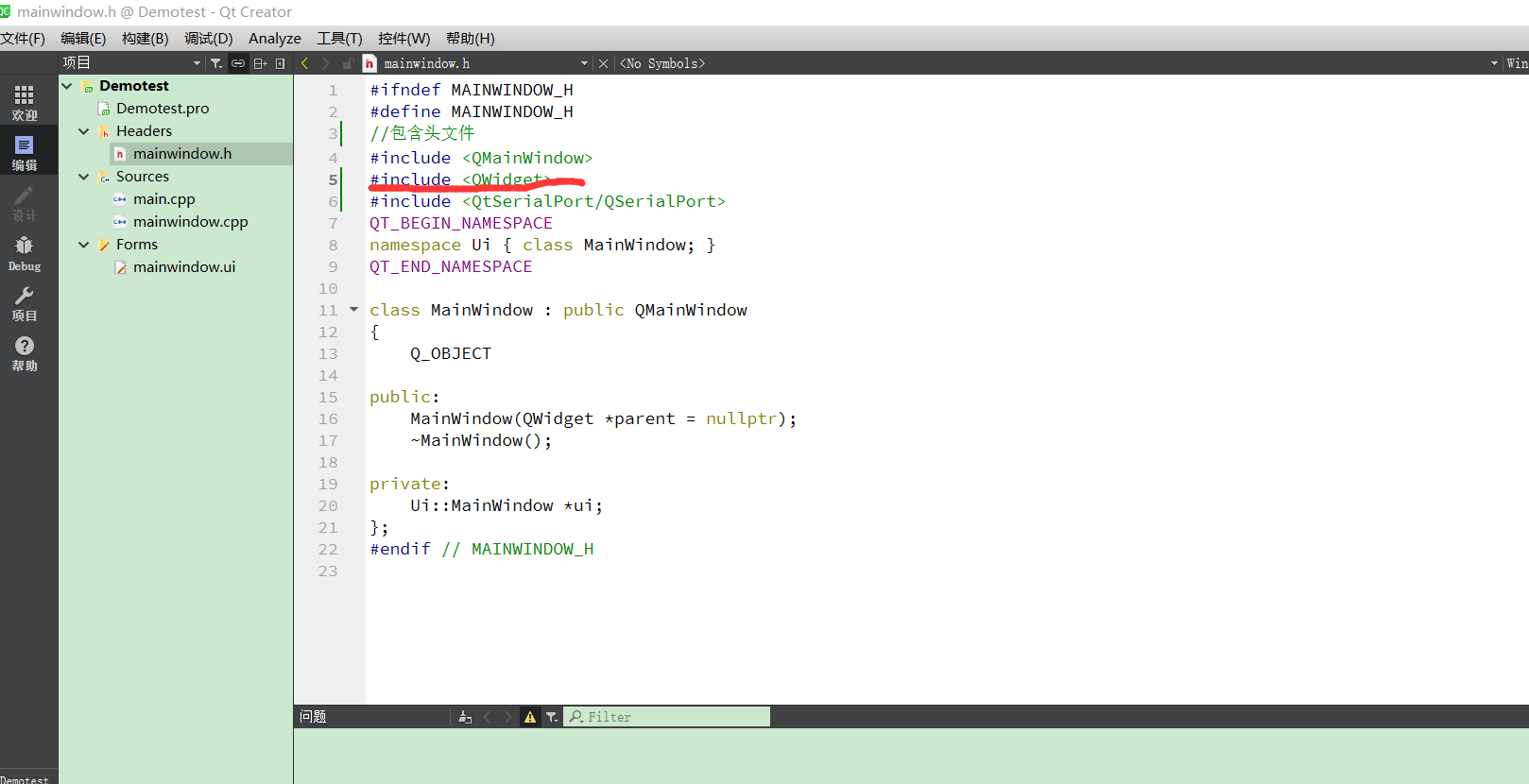Switch to Edit (编辑) mode
Screen dimensions: 1529x784
pos(25,152)
